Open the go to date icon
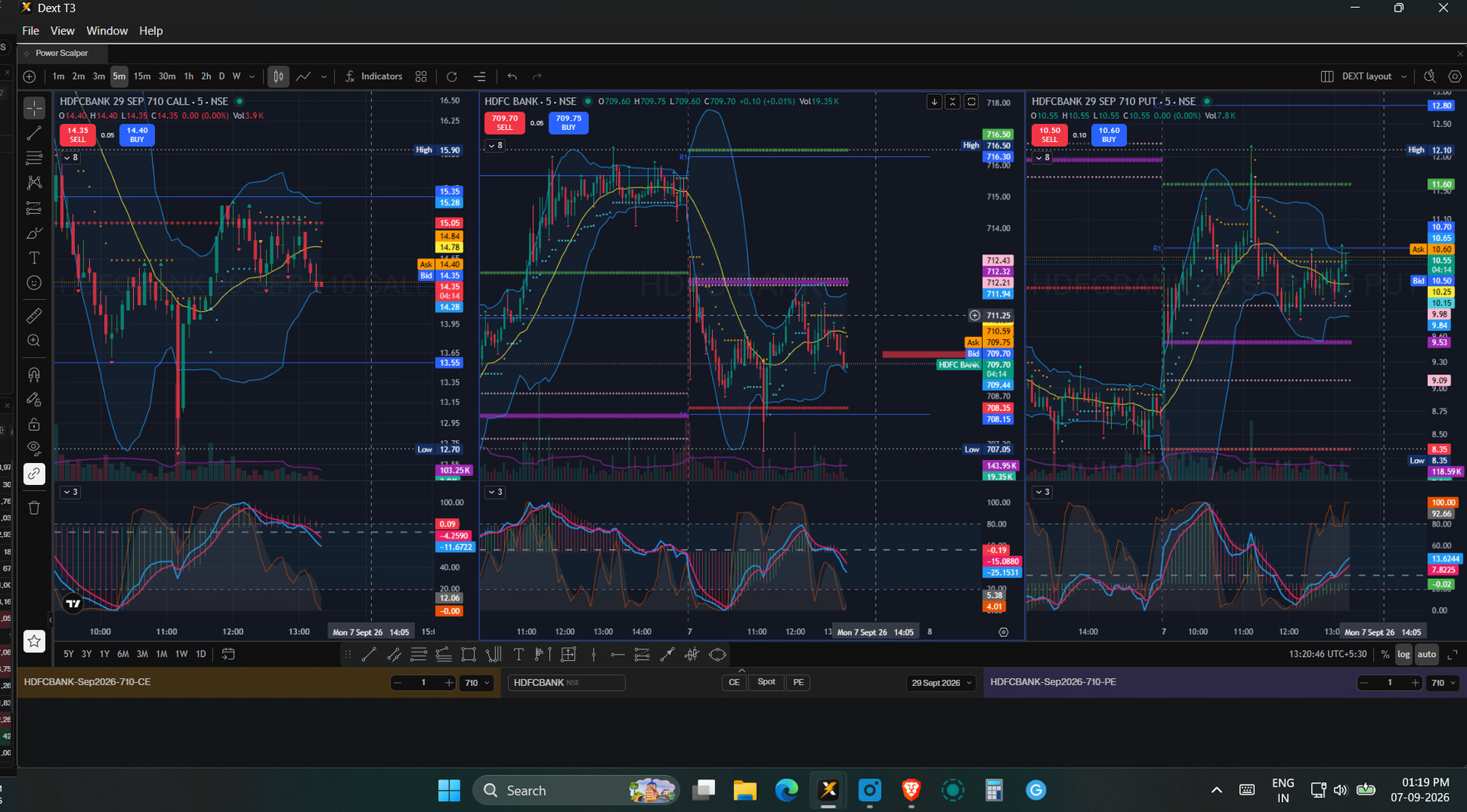This screenshot has height=812, width=1467. (228, 655)
